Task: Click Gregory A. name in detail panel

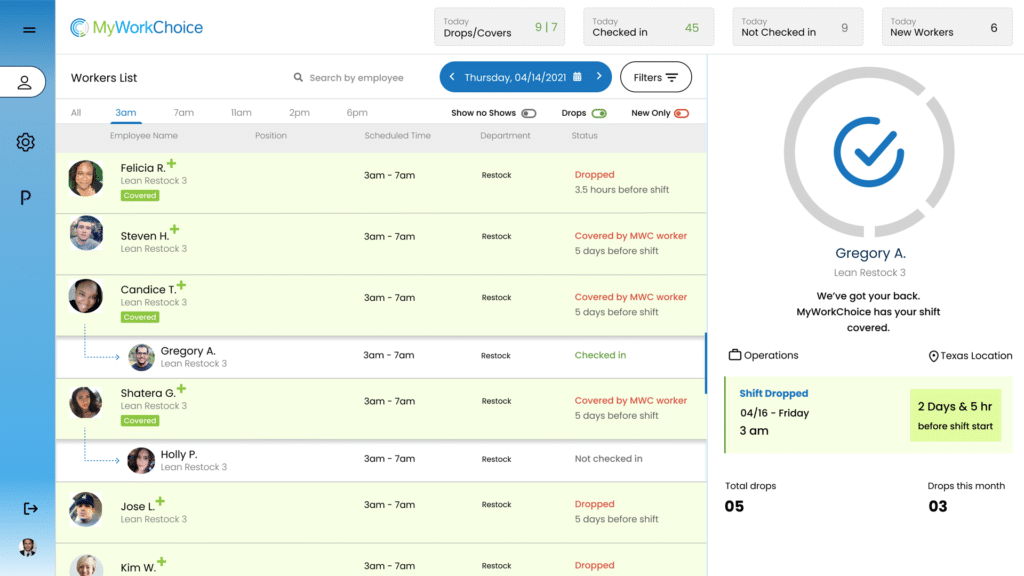Action: pos(870,253)
